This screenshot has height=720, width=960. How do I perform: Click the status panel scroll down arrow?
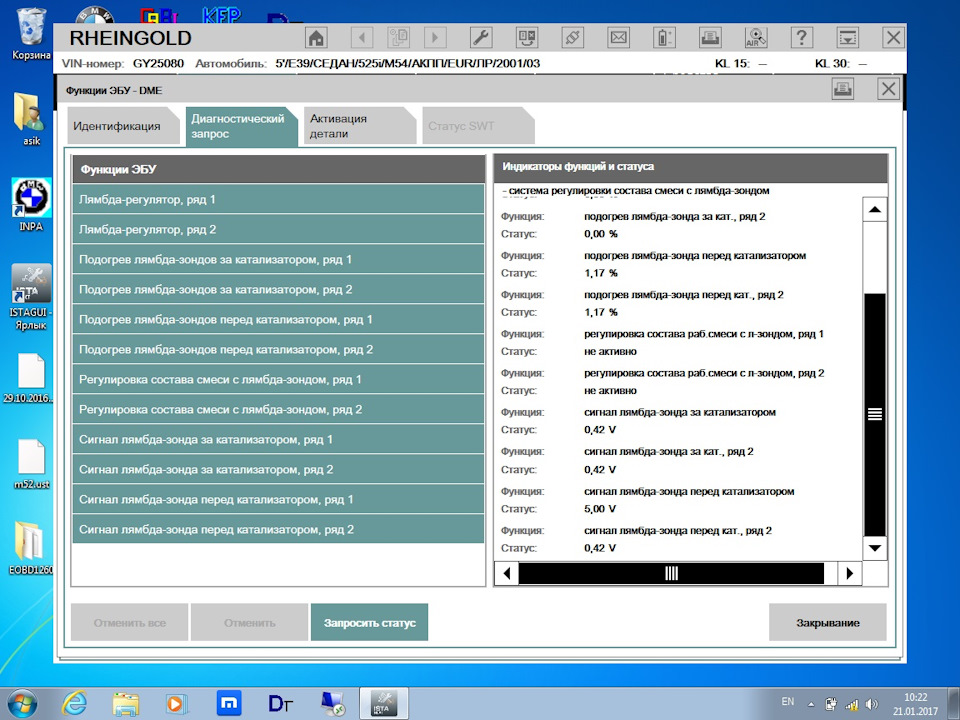tap(875, 548)
